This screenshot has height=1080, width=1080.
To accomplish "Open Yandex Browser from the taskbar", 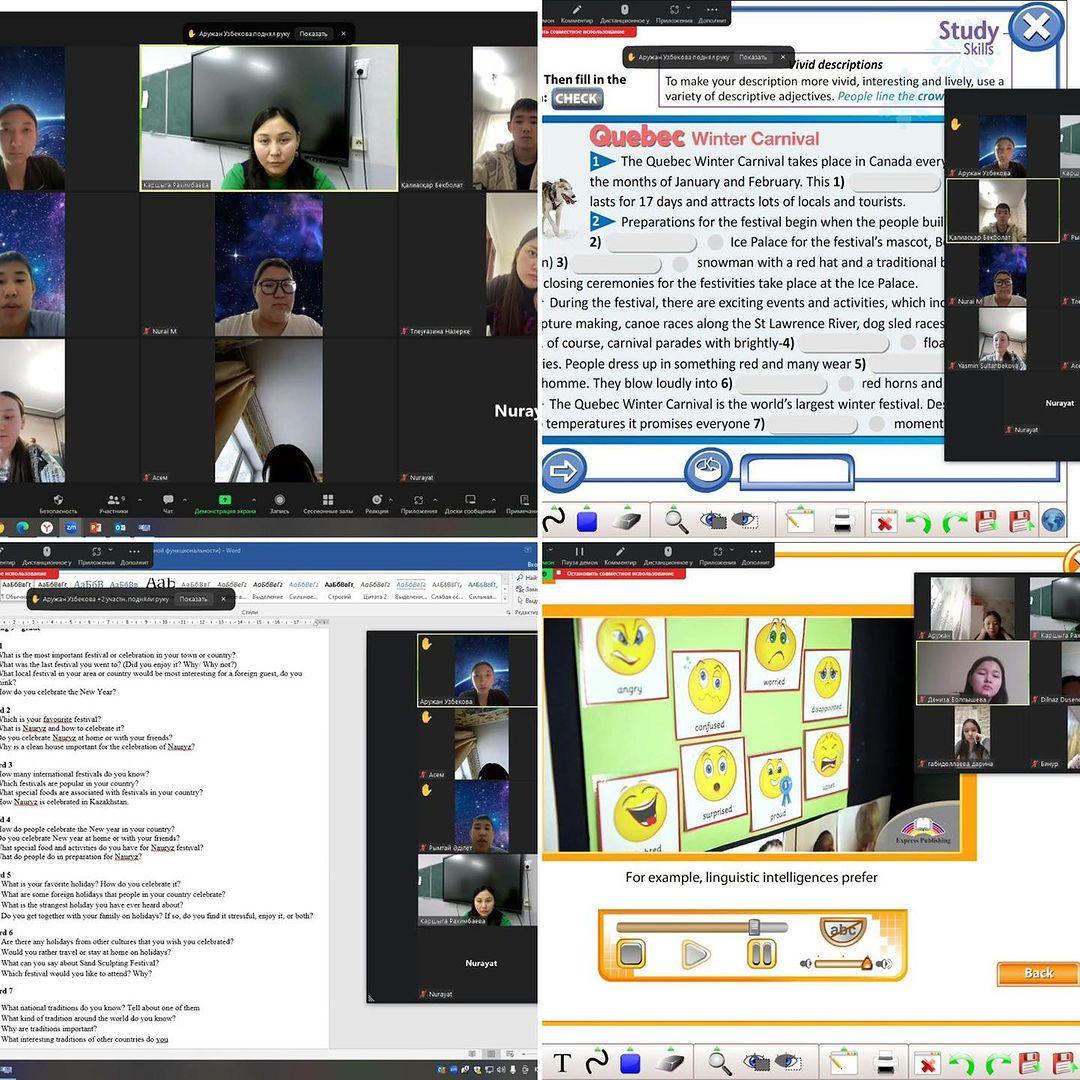I will [47, 528].
